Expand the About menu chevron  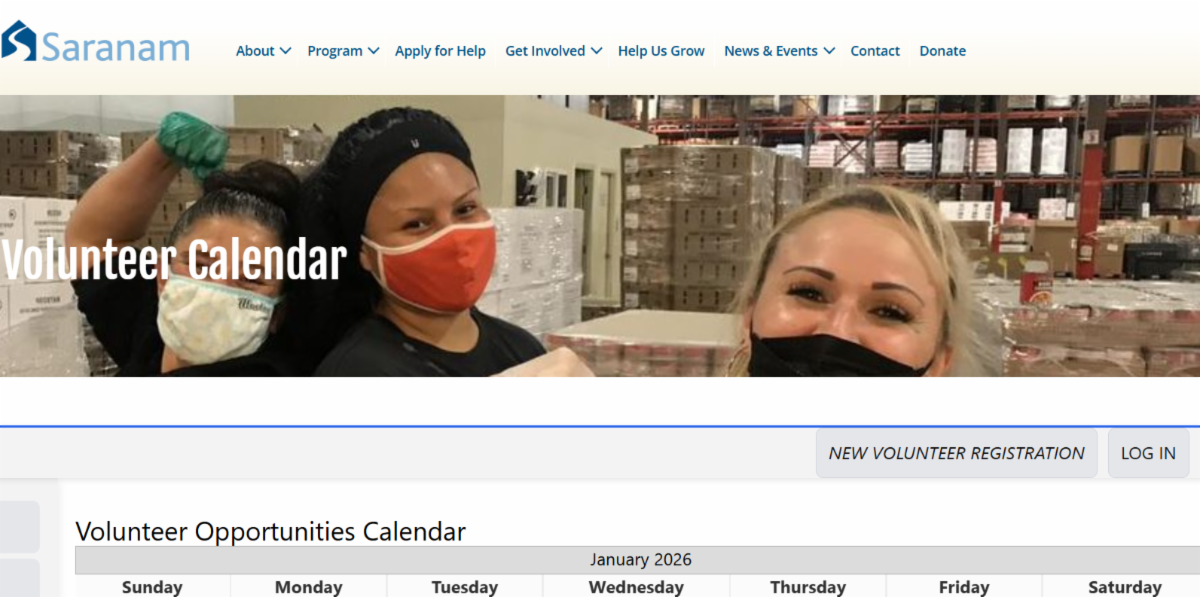coord(285,51)
